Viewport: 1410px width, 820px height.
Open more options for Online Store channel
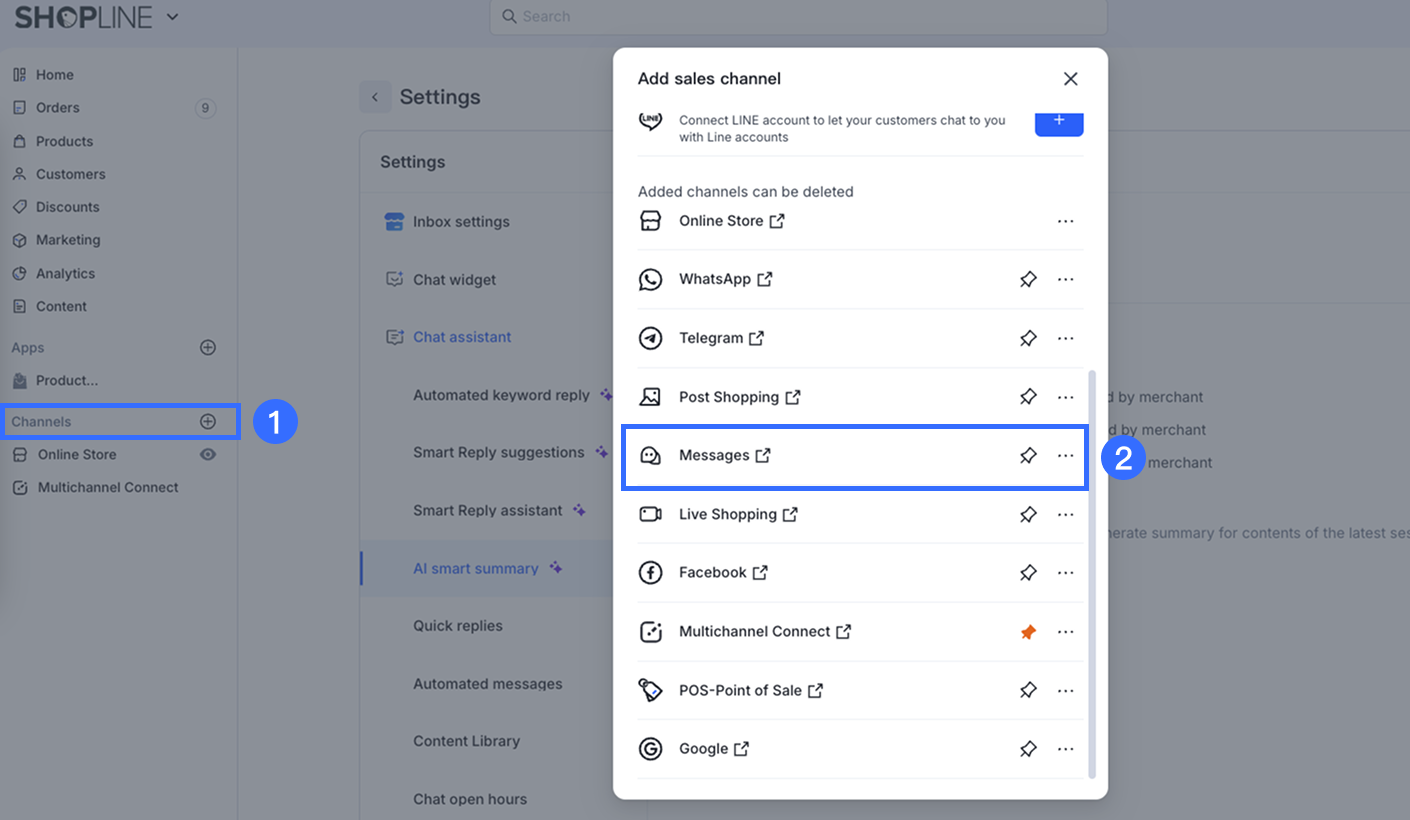1065,221
